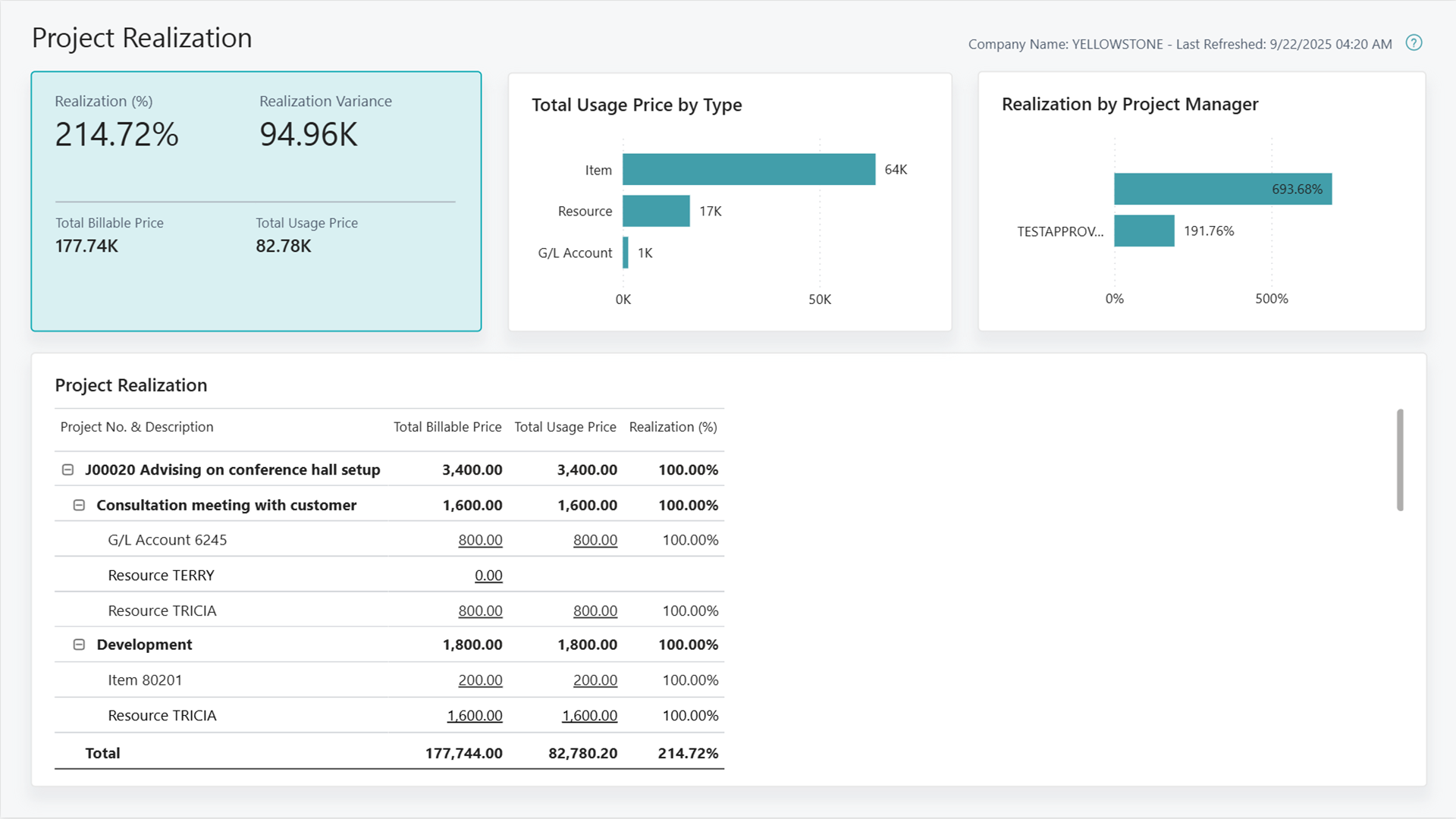Collapse the Consultation meeting with customer group

[x=79, y=504]
